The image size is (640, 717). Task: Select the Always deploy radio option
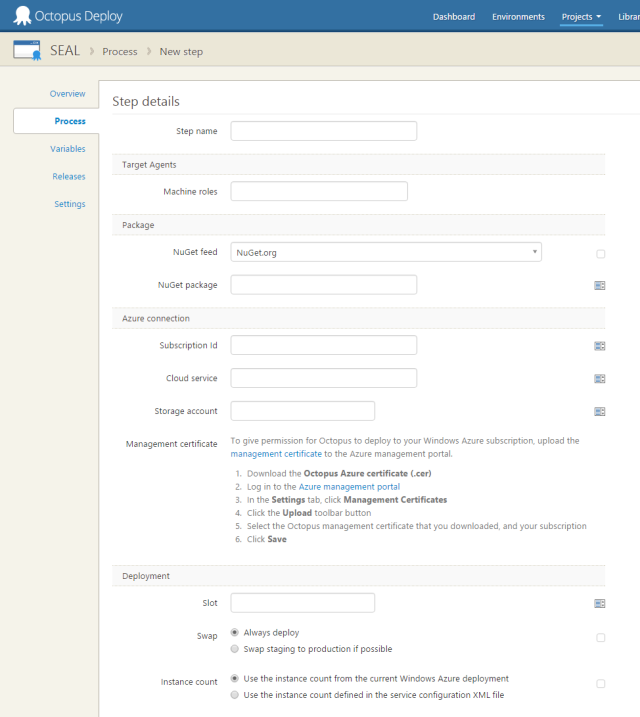tap(235, 632)
